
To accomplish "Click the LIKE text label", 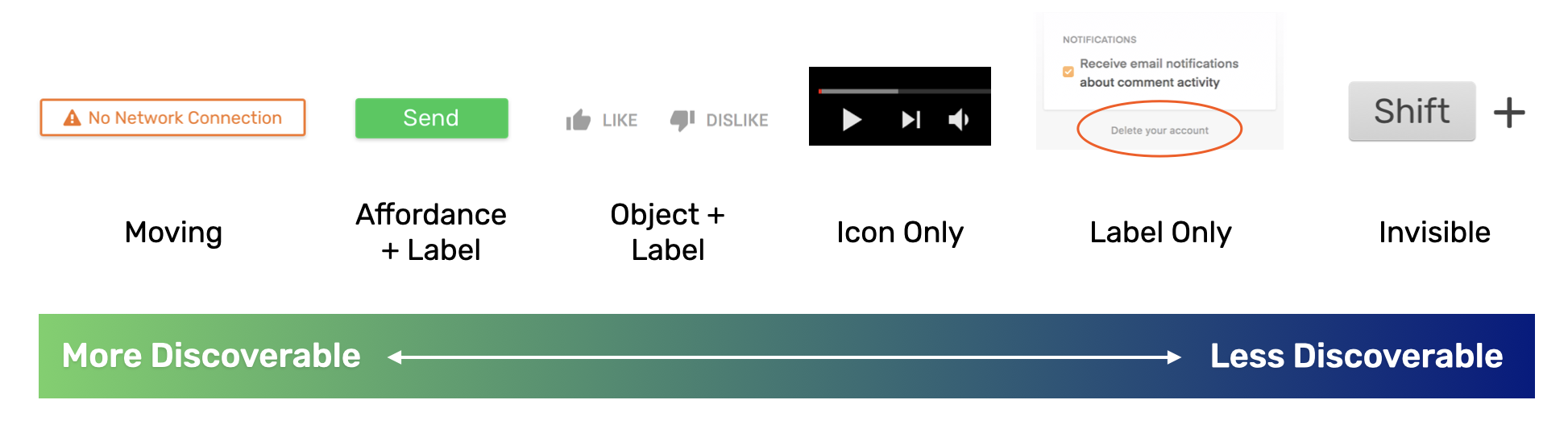I will pos(620,121).
